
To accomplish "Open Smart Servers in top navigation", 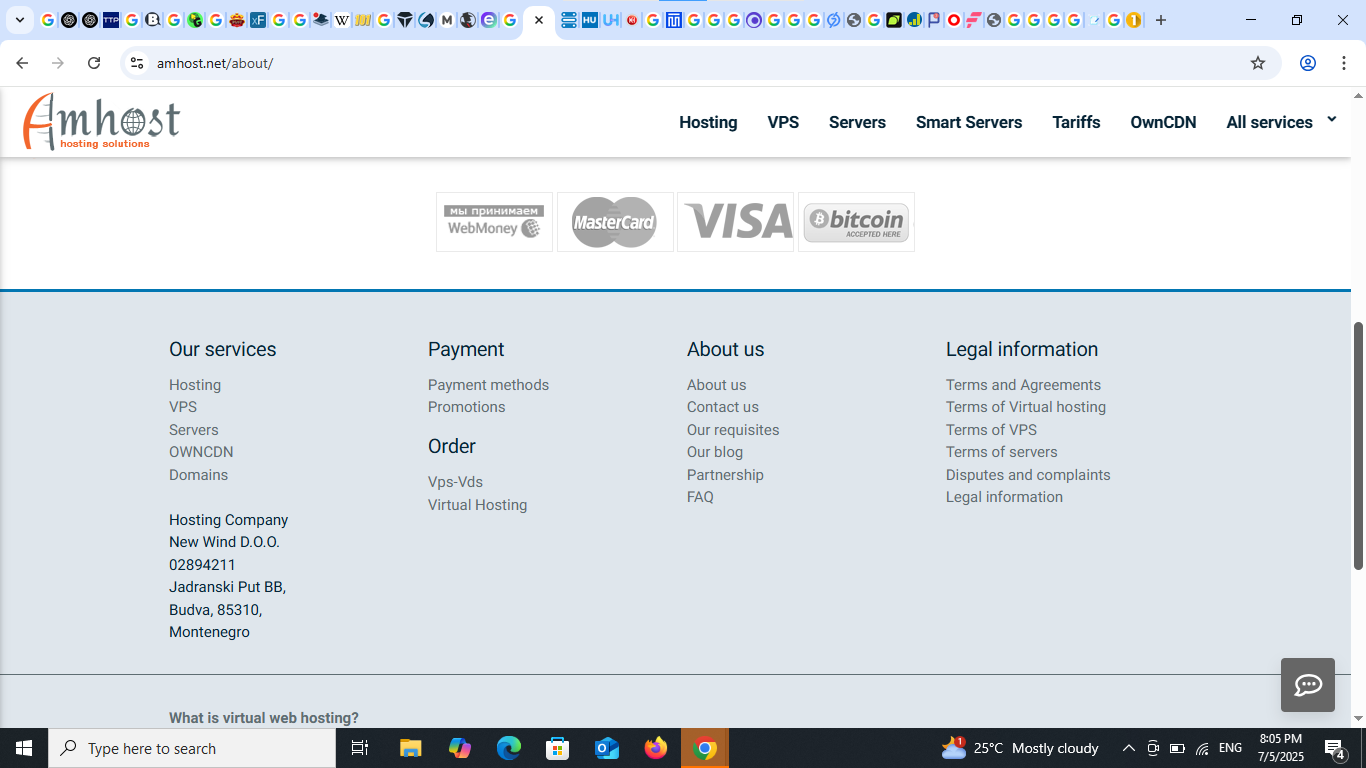I will coord(969,122).
